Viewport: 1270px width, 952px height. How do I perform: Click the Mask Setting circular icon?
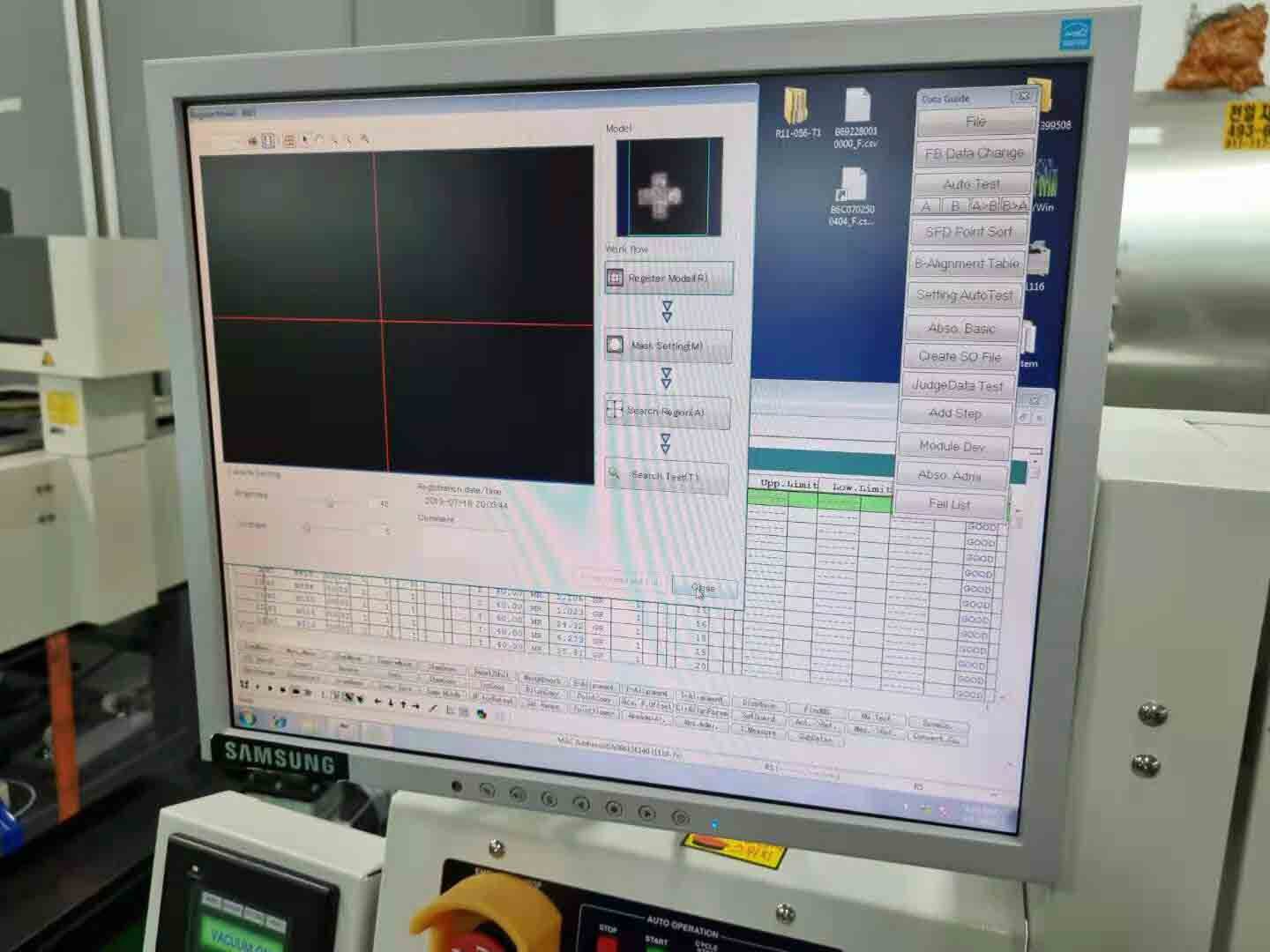(x=616, y=346)
